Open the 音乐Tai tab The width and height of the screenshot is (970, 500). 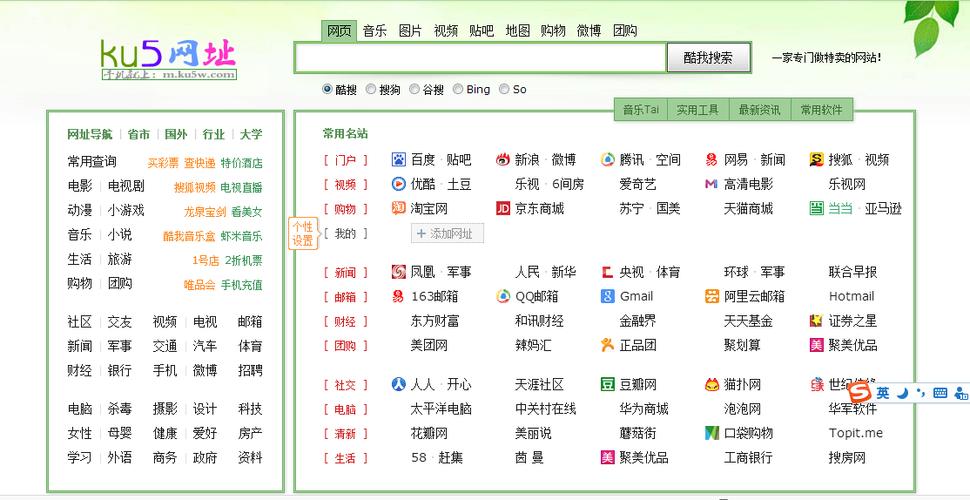[641, 110]
